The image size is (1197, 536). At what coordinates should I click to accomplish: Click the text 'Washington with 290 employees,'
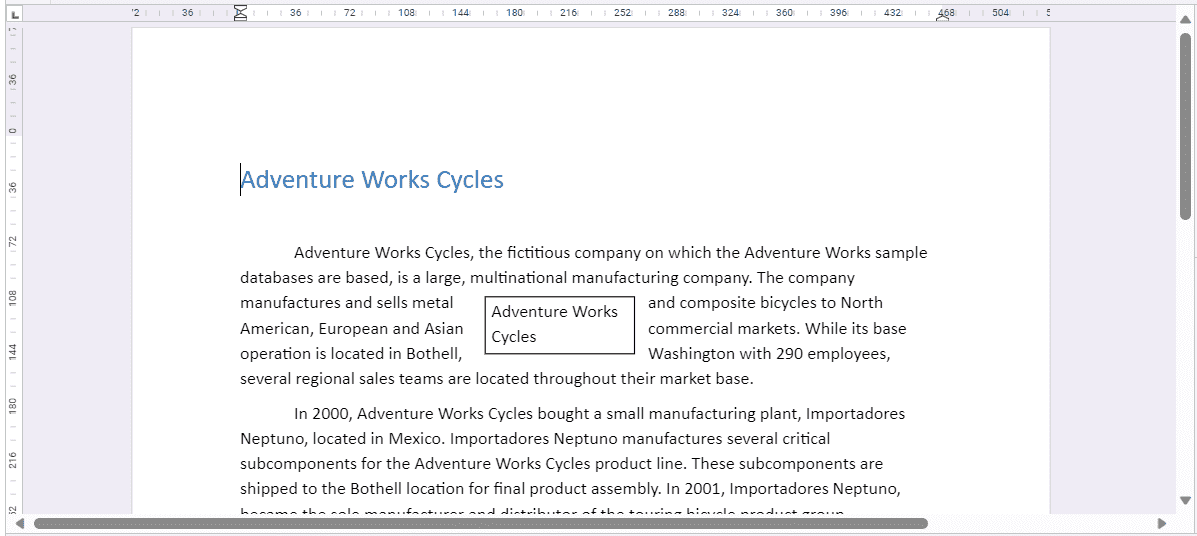point(769,354)
